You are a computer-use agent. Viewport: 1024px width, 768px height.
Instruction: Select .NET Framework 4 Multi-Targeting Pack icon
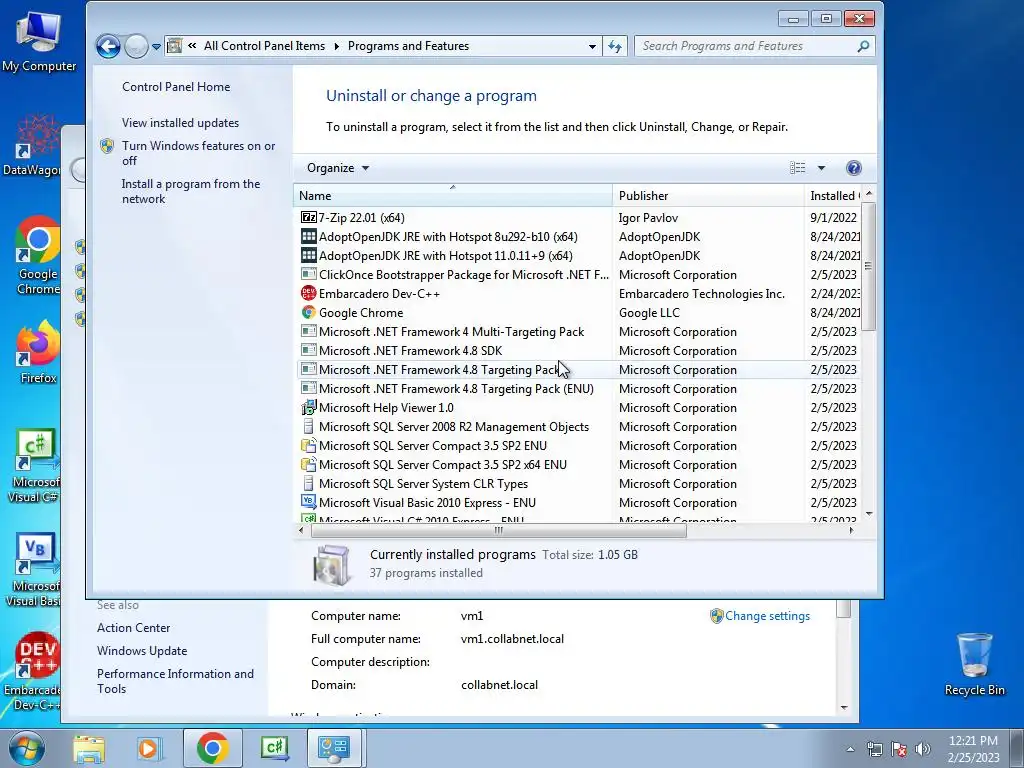(x=308, y=331)
